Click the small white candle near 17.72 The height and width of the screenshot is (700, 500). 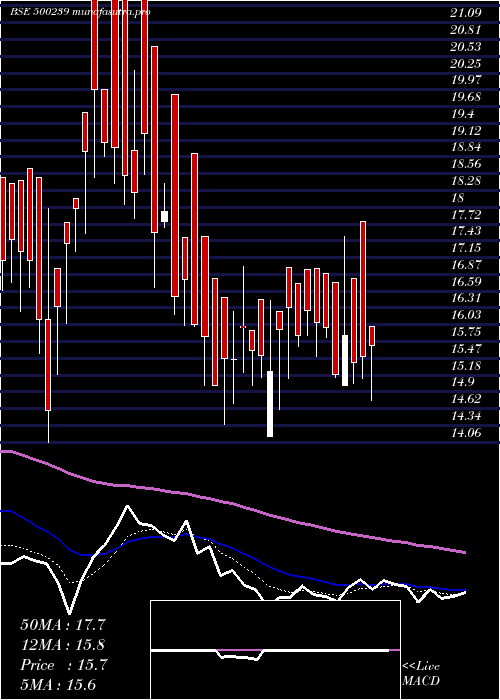pyautogui.click(x=164, y=216)
